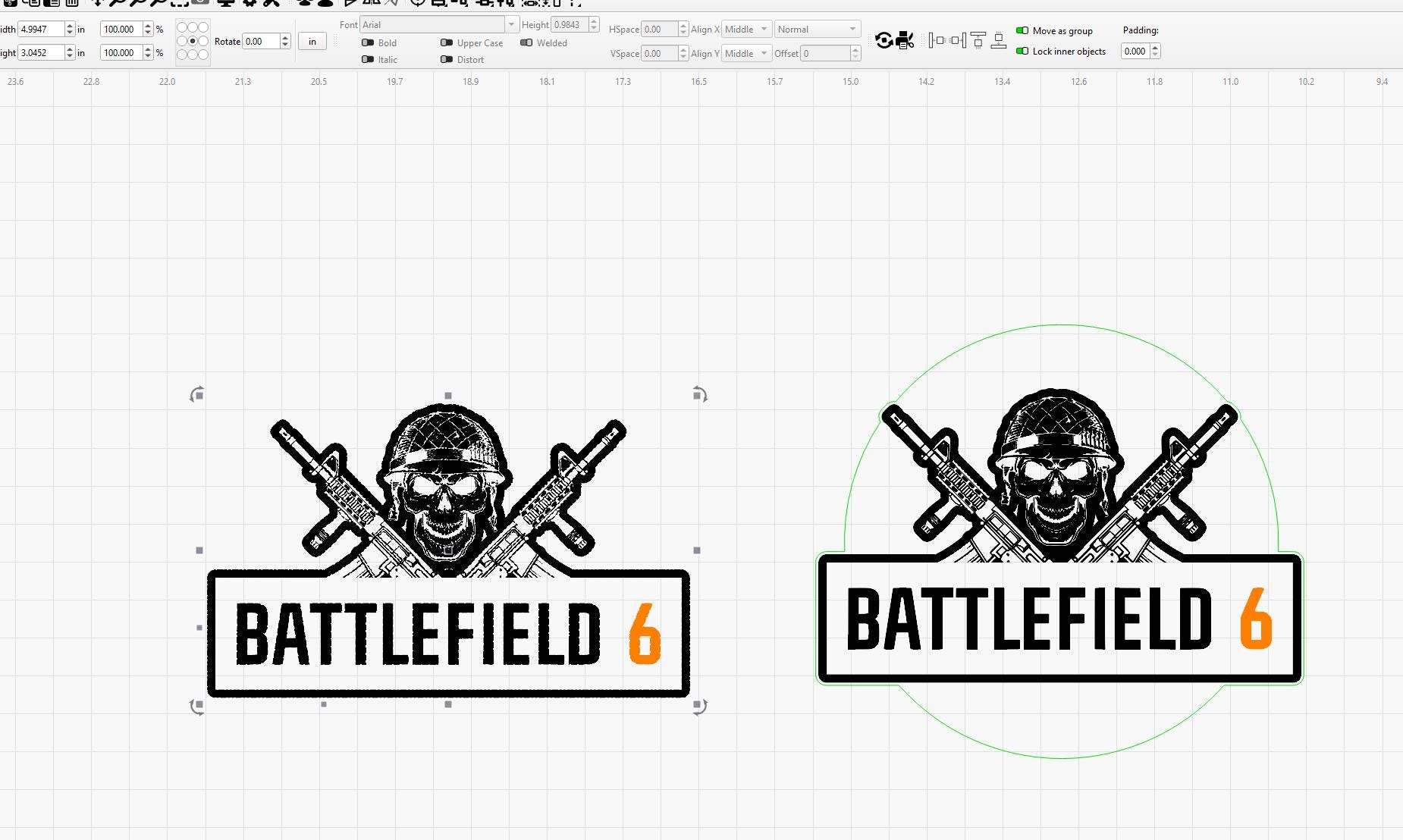
Task: Click the 'in' units button
Action: click(x=312, y=41)
